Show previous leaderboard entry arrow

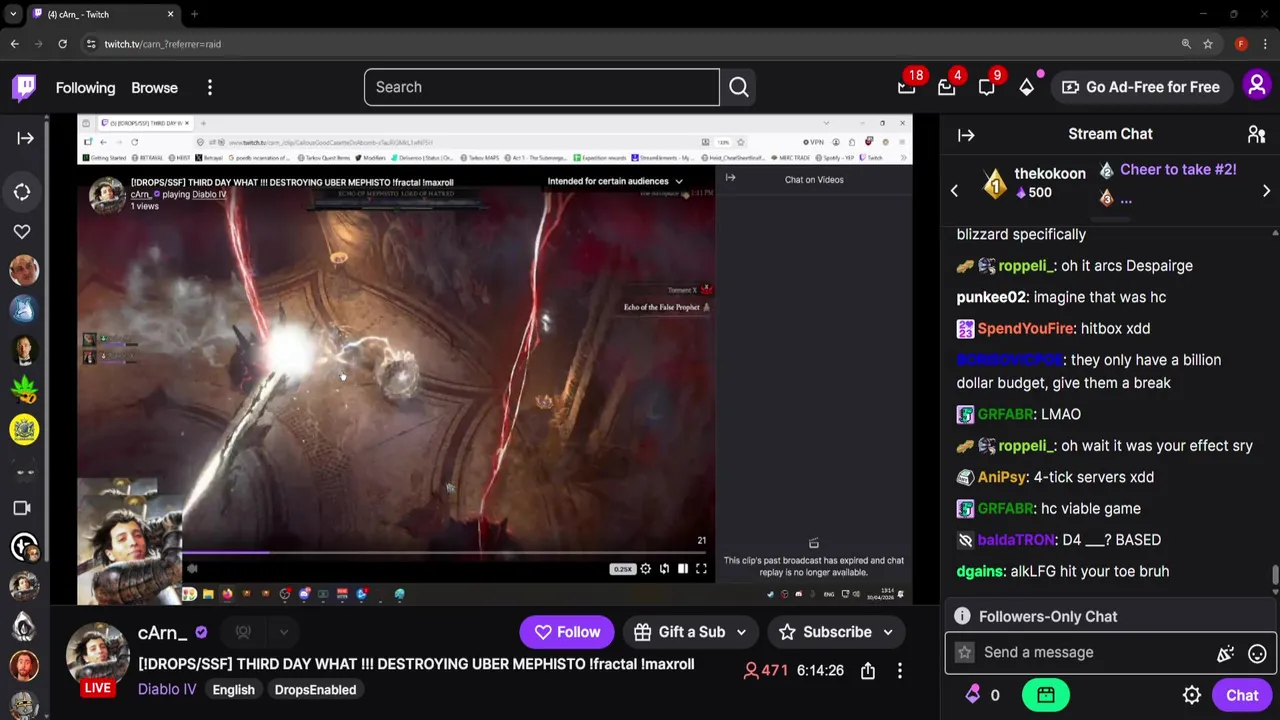(954, 190)
